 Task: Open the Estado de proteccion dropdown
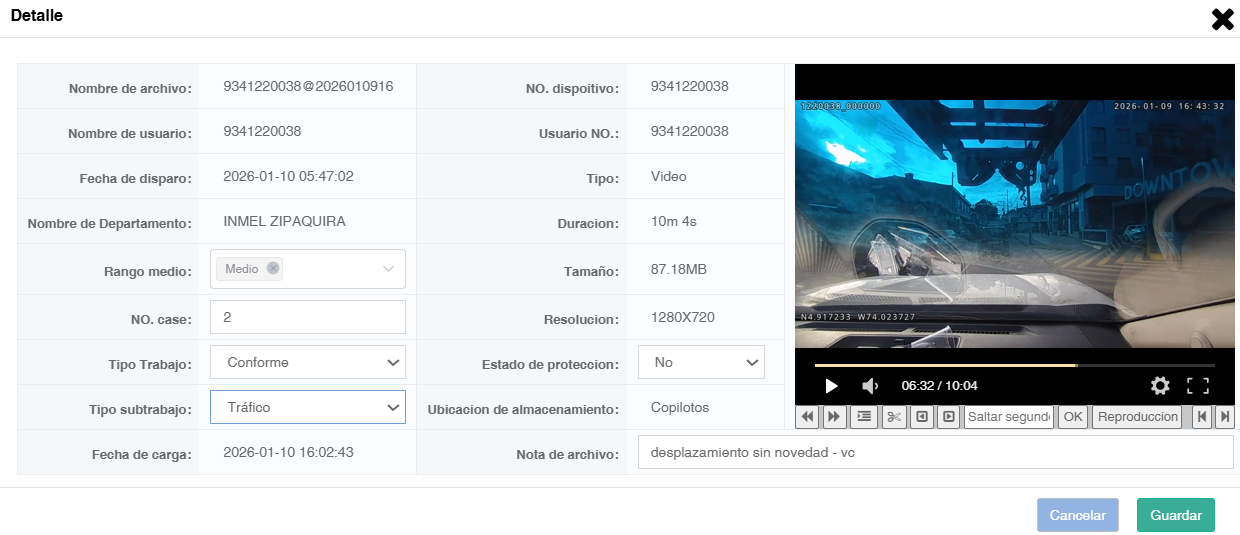coord(701,362)
